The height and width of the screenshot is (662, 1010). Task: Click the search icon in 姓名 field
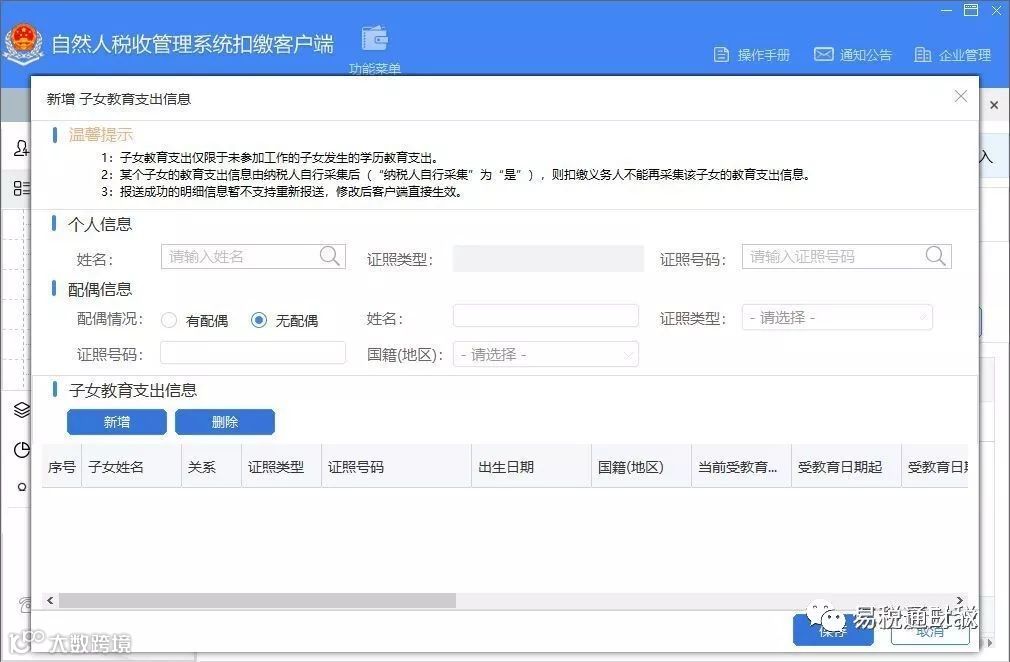(329, 256)
